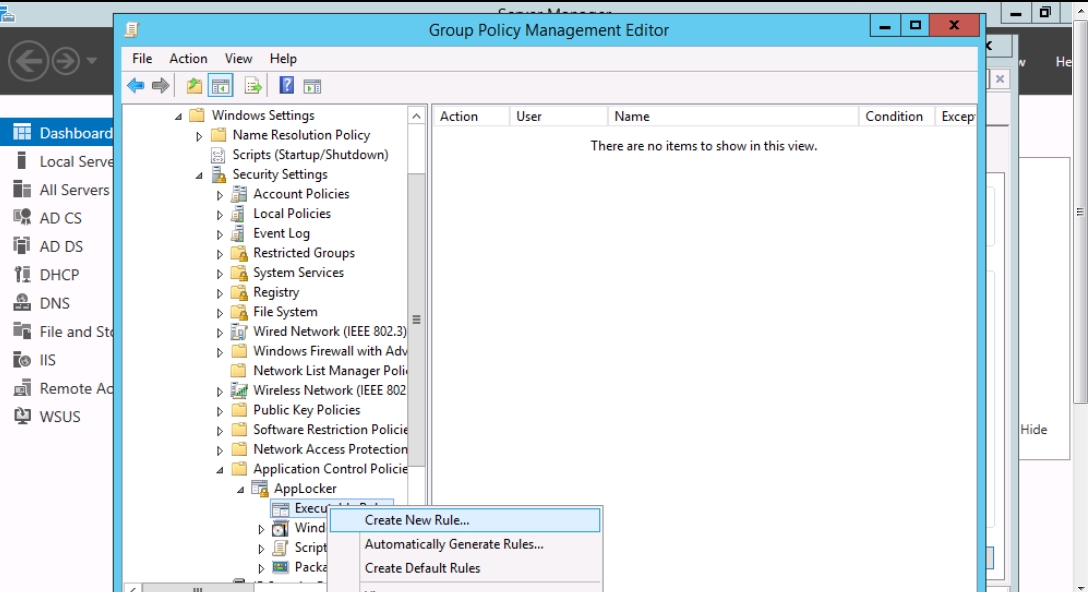This screenshot has width=1088, height=592.
Task: Select the AppLocker node icon in tree
Action: click(x=261, y=489)
